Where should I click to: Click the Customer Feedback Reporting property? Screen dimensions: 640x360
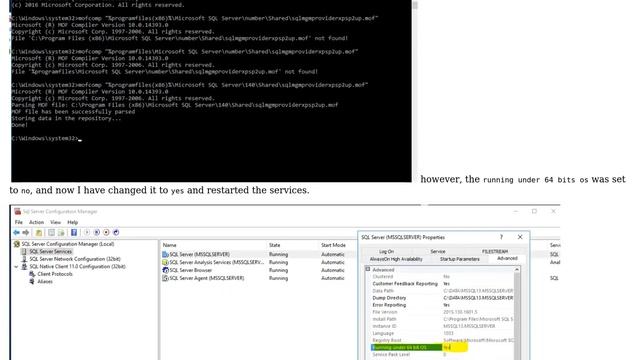405,284
